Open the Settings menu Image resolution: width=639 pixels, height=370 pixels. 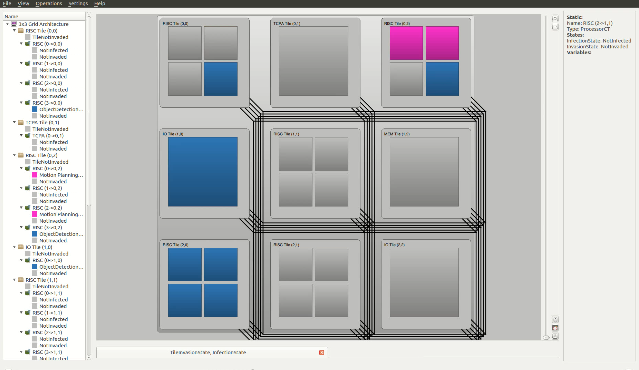click(78, 3)
